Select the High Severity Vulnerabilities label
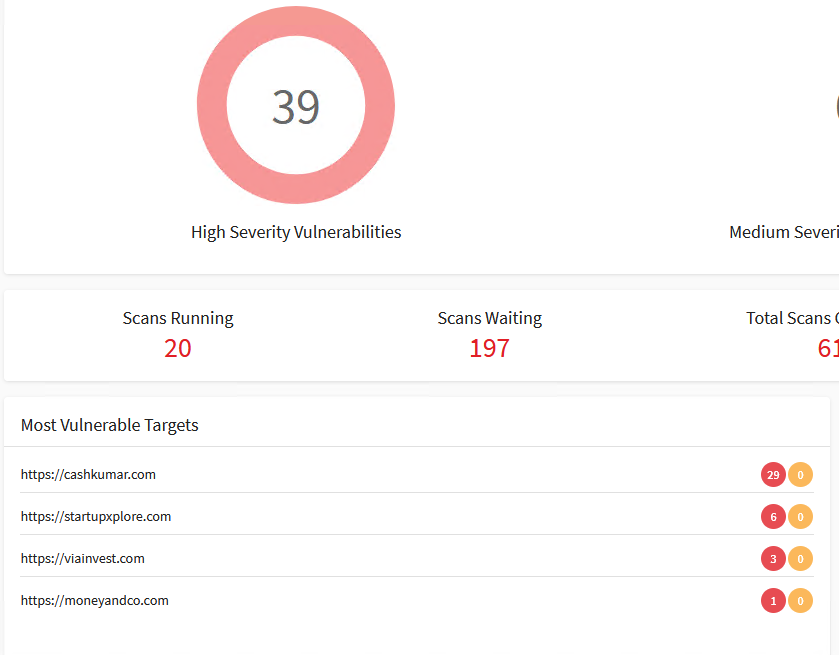The height and width of the screenshot is (655, 839). (296, 232)
